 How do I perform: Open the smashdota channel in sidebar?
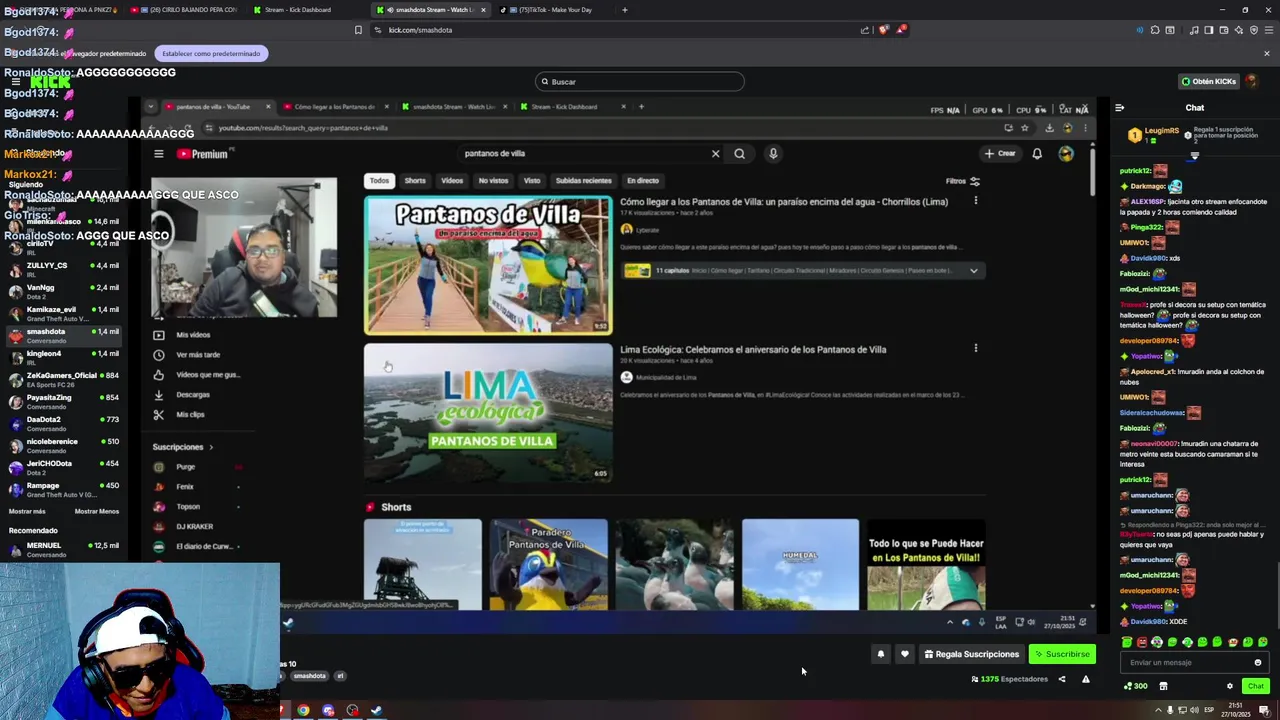[64, 335]
